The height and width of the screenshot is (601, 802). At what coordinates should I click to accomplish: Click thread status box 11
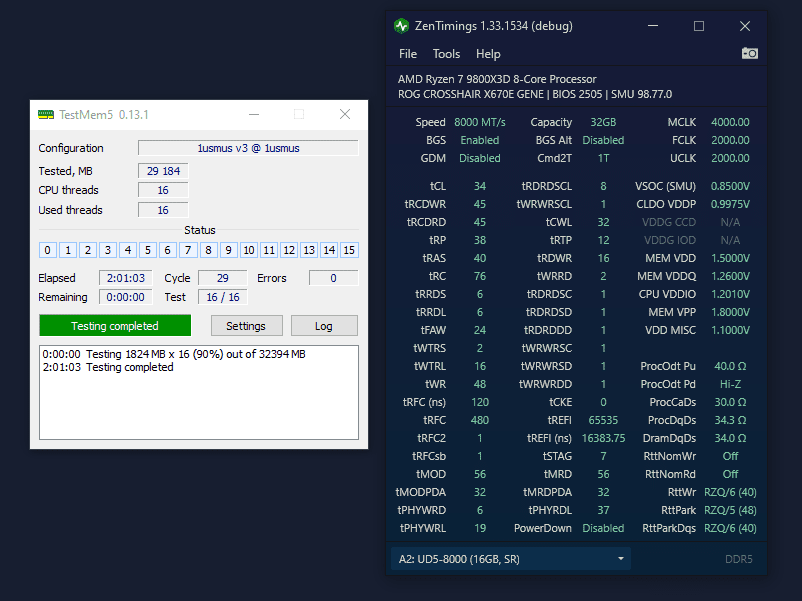pos(269,250)
